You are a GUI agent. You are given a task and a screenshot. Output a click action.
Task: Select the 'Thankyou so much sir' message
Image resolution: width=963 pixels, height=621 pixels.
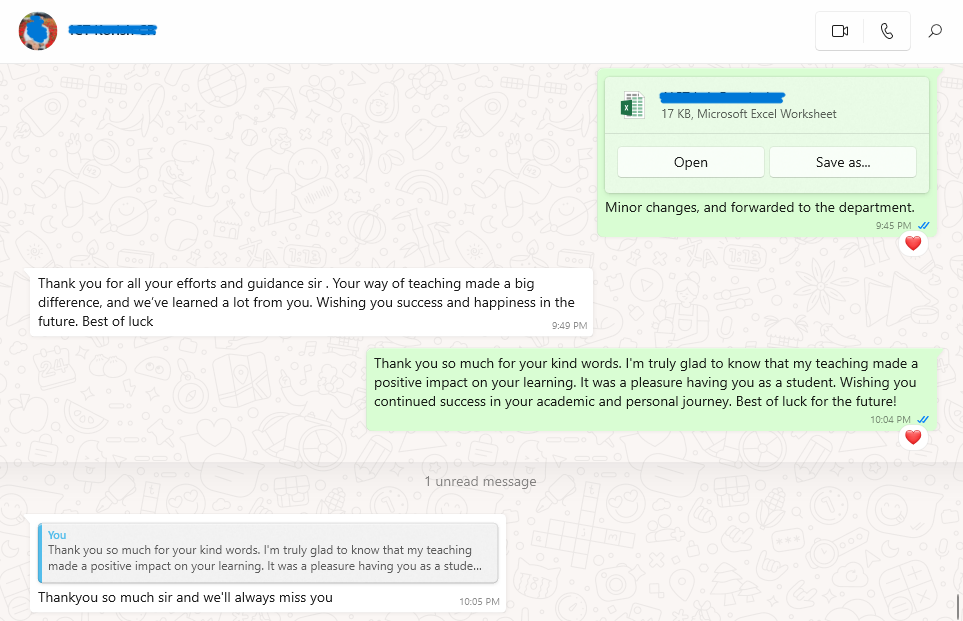coord(185,597)
